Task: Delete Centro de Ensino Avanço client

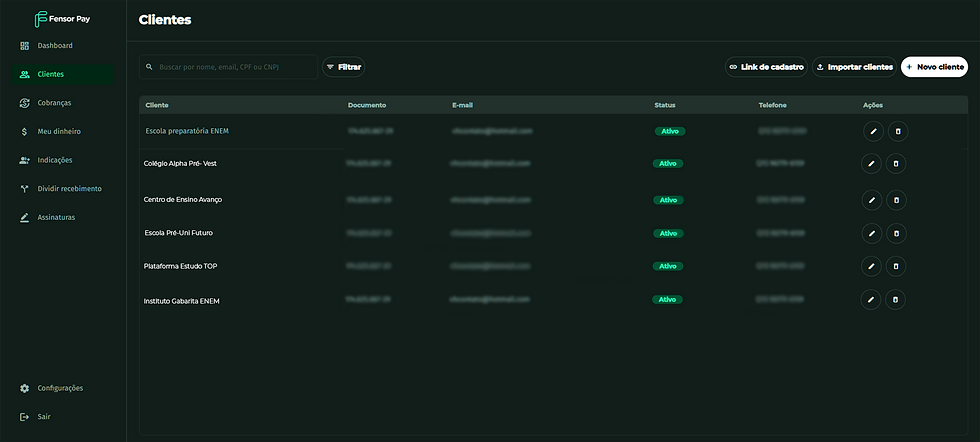Action: tap(896, 200)
